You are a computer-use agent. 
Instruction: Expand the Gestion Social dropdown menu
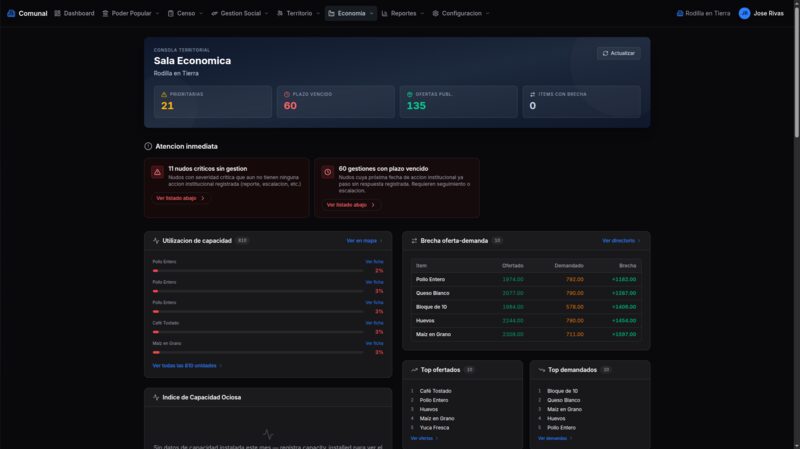[x=239, y=13]
